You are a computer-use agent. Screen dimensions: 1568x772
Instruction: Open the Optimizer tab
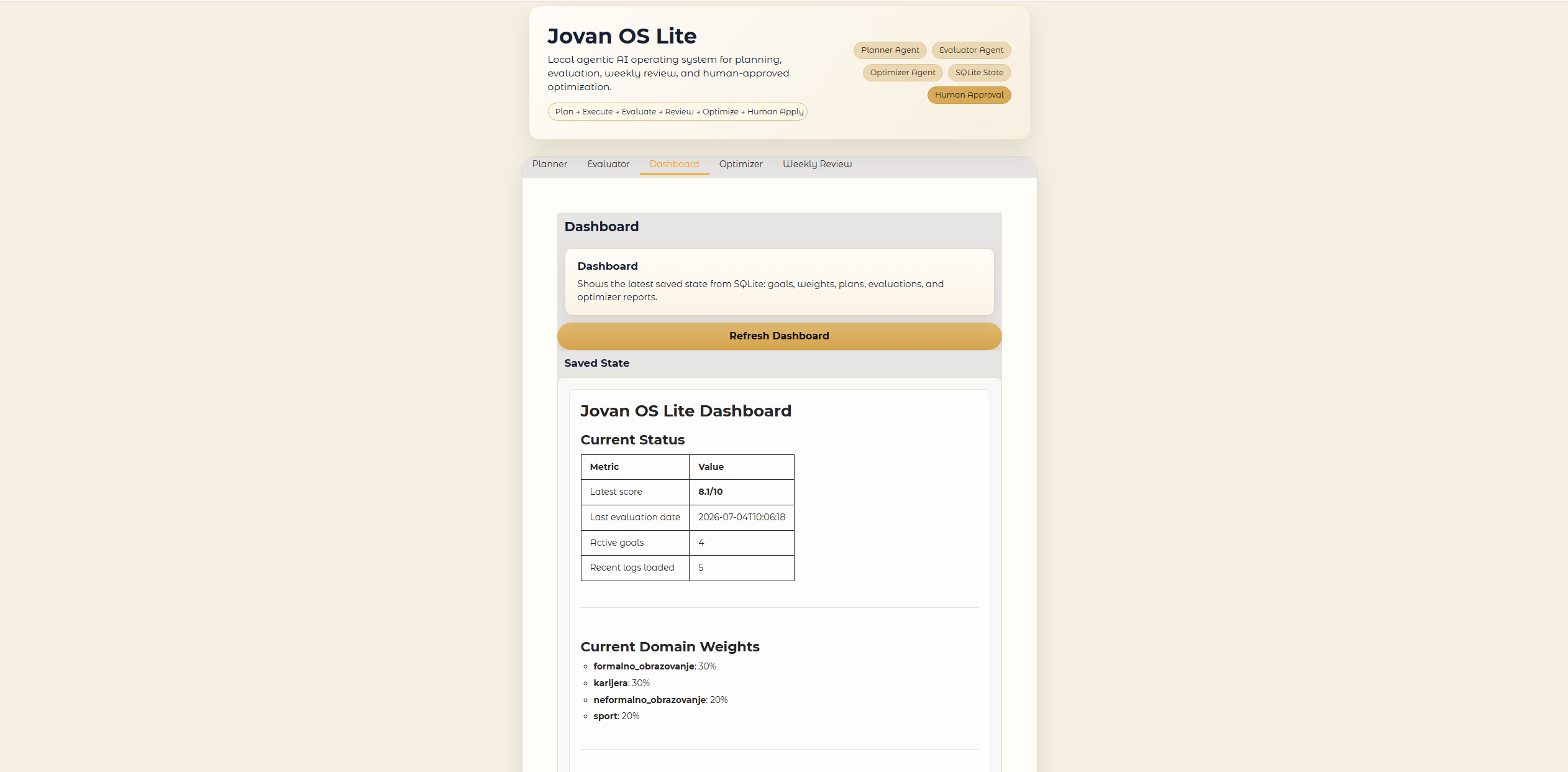click(x=741, y=164)
